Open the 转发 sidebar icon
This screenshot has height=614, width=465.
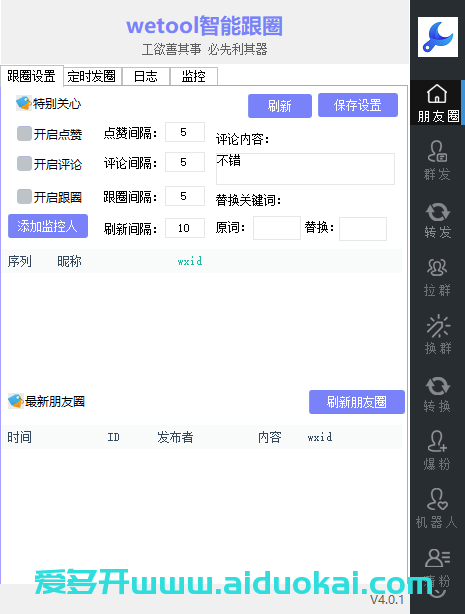pyautogui.click(x=438, y=212)
